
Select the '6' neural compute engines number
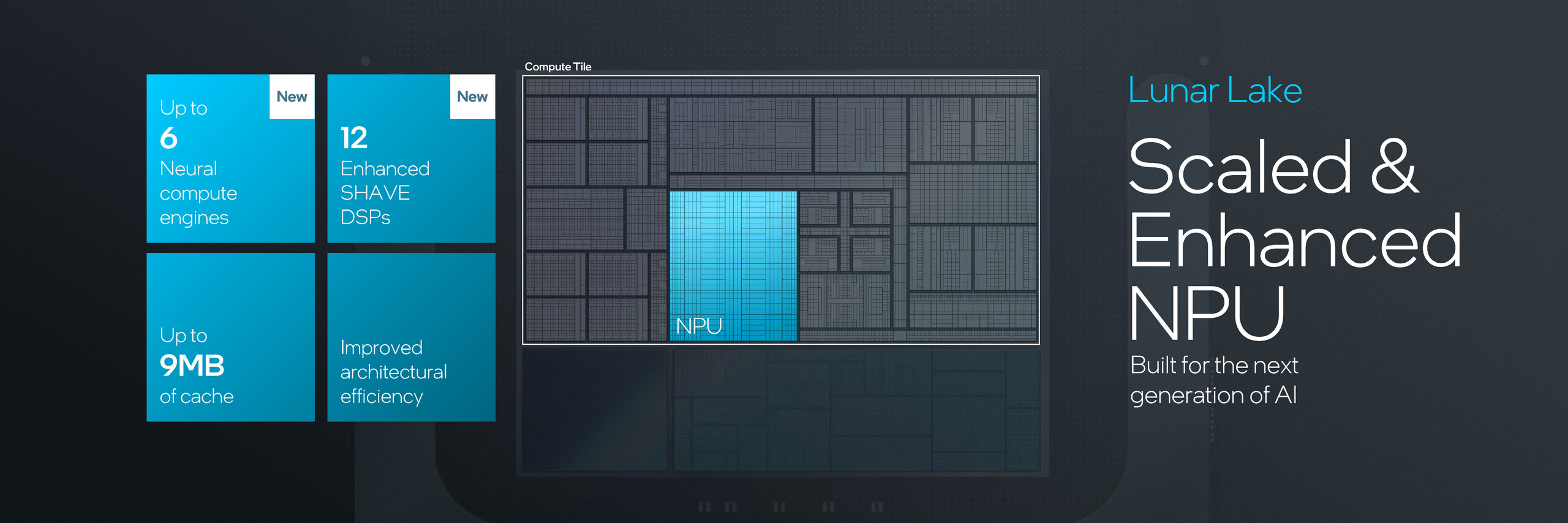click(x=168, y=138)
